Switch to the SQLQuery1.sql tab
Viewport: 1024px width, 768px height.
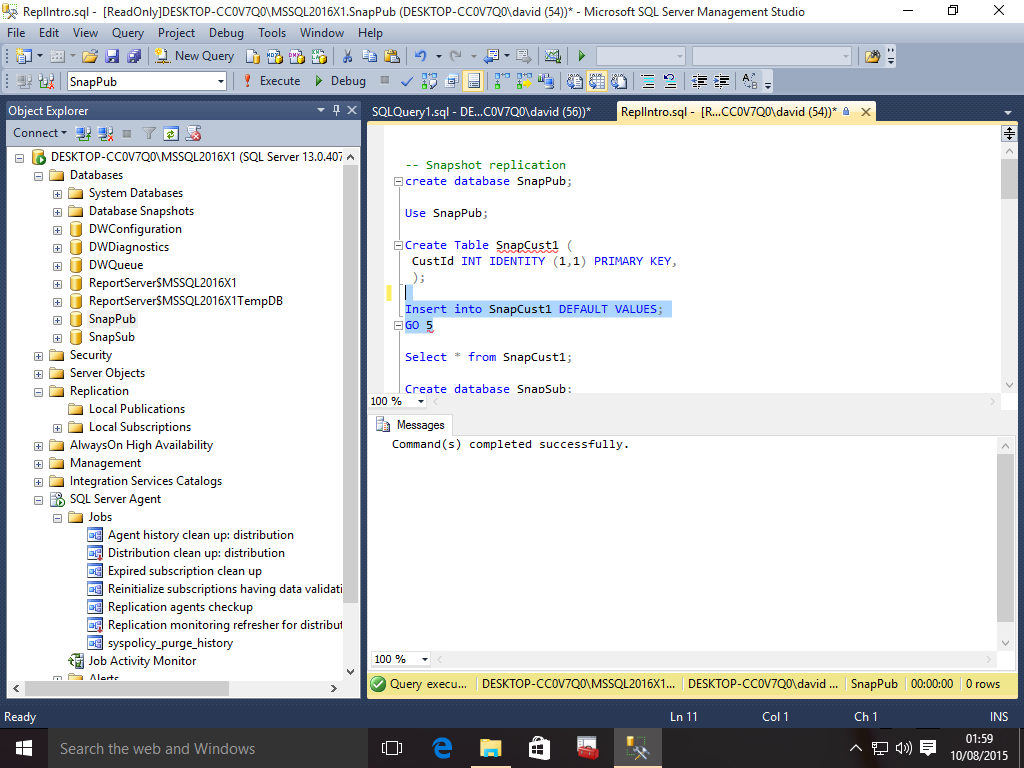480,112
